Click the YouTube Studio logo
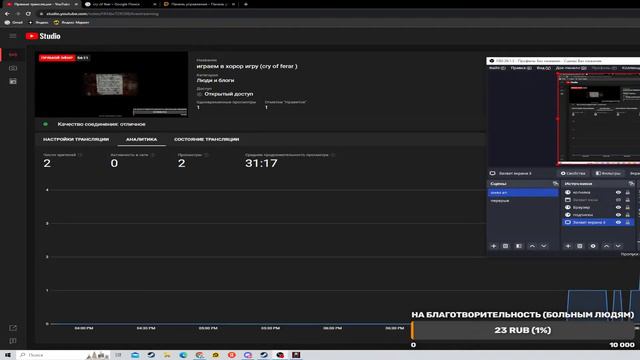 point(43,36)
